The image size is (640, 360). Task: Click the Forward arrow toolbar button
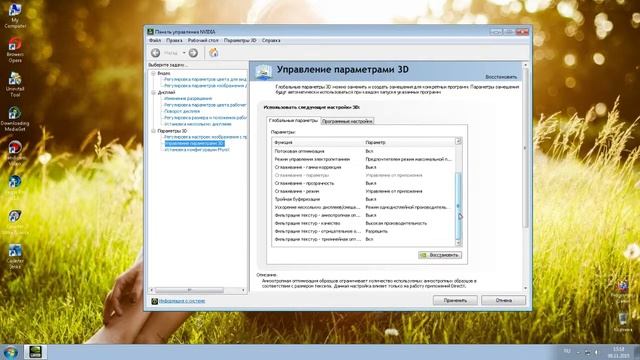(x=193, y=53)
